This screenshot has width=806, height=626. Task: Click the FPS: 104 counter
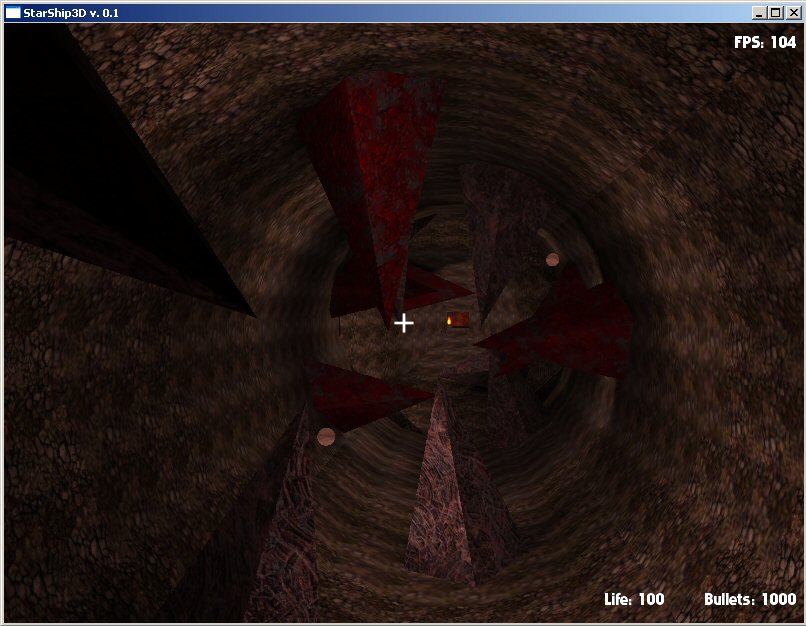coord(765,42)
